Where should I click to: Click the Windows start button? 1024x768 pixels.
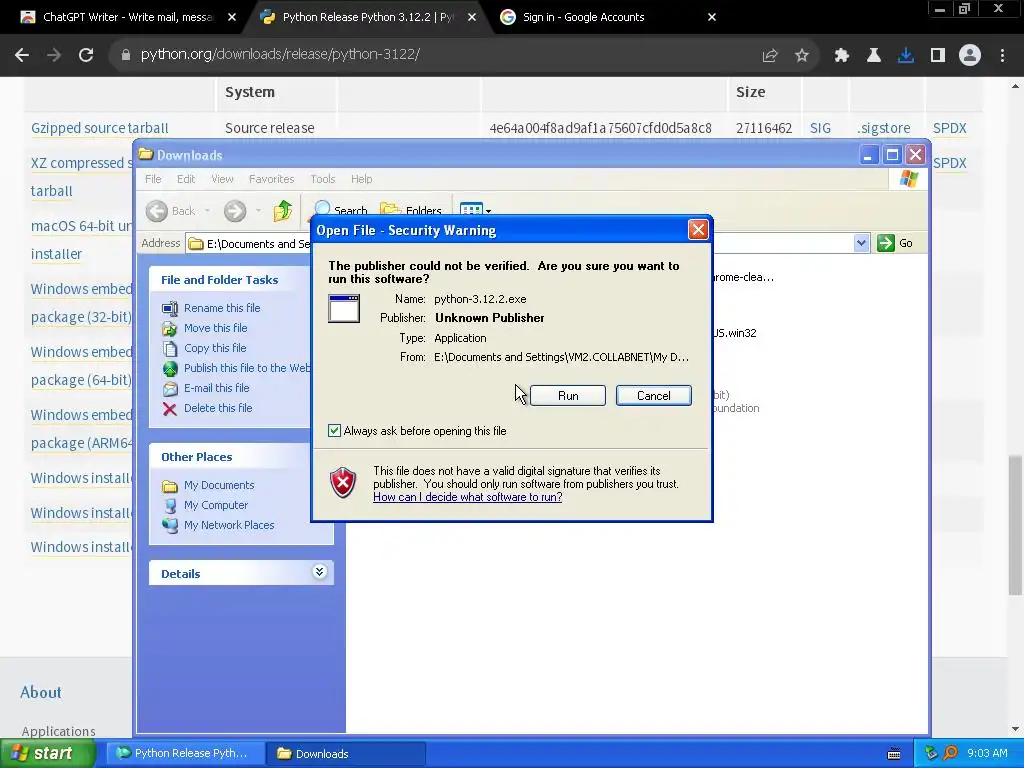click(48, 753)
